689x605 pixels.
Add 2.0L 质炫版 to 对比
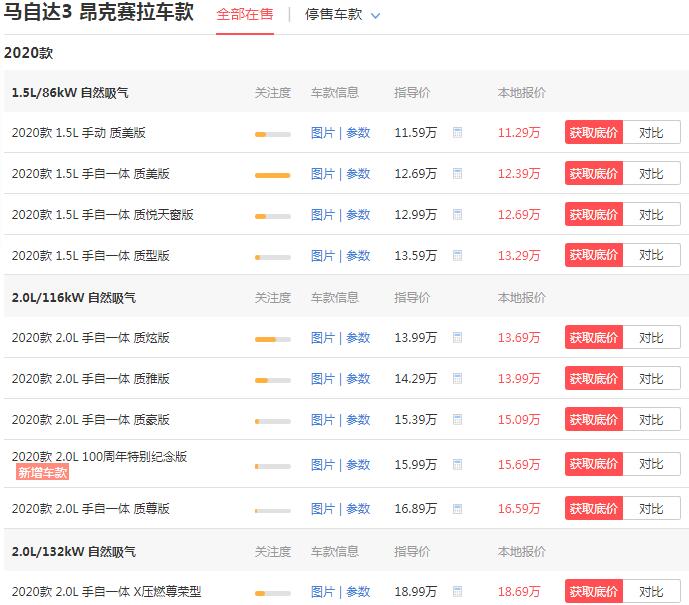point(652,337)
